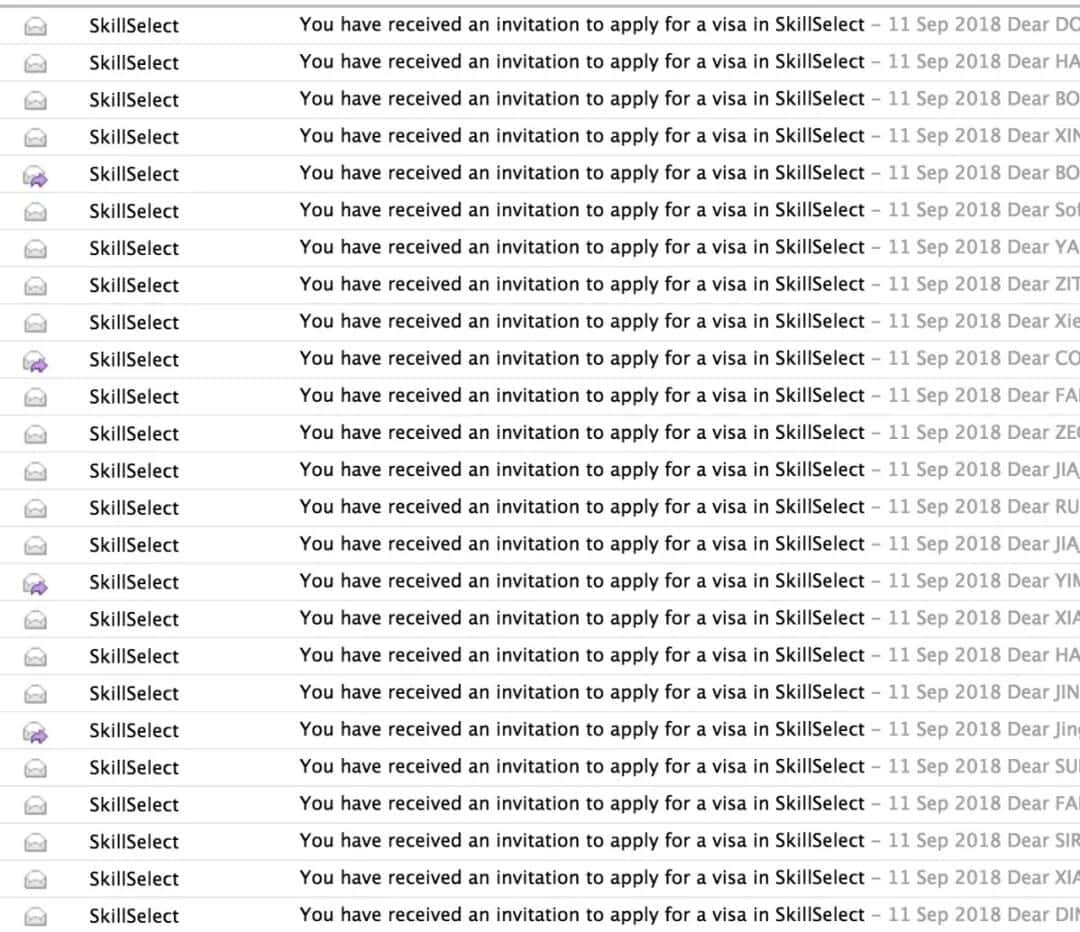This screenshot has width=1080, height=932.
Task: Click the opened envelope icon on the Dear Sof email
Action: pos(35,211)
